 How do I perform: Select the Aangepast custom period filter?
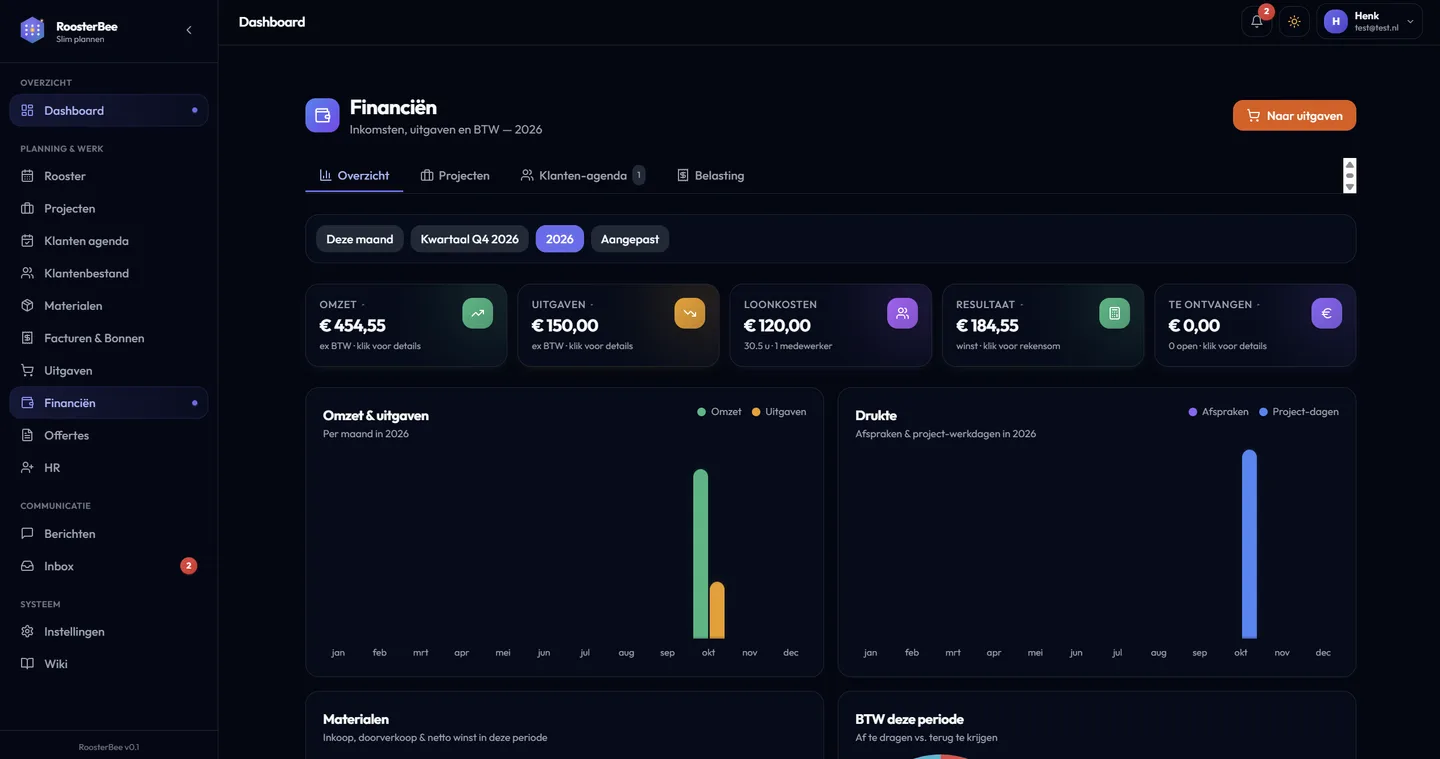630,239
